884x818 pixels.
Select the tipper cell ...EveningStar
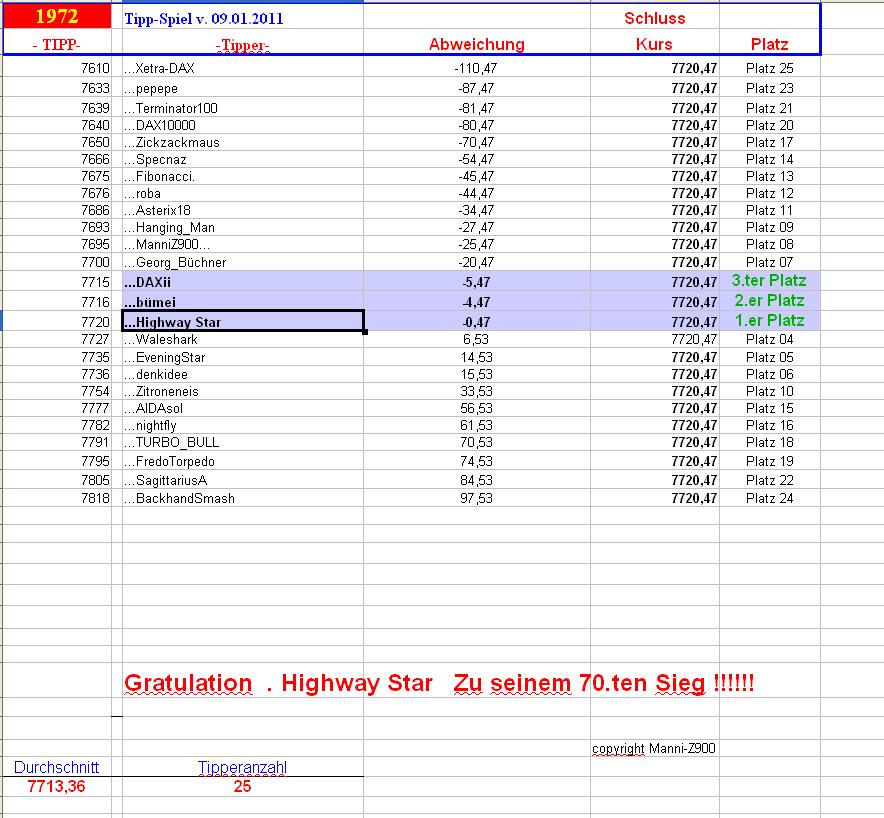tap(243, 357)
